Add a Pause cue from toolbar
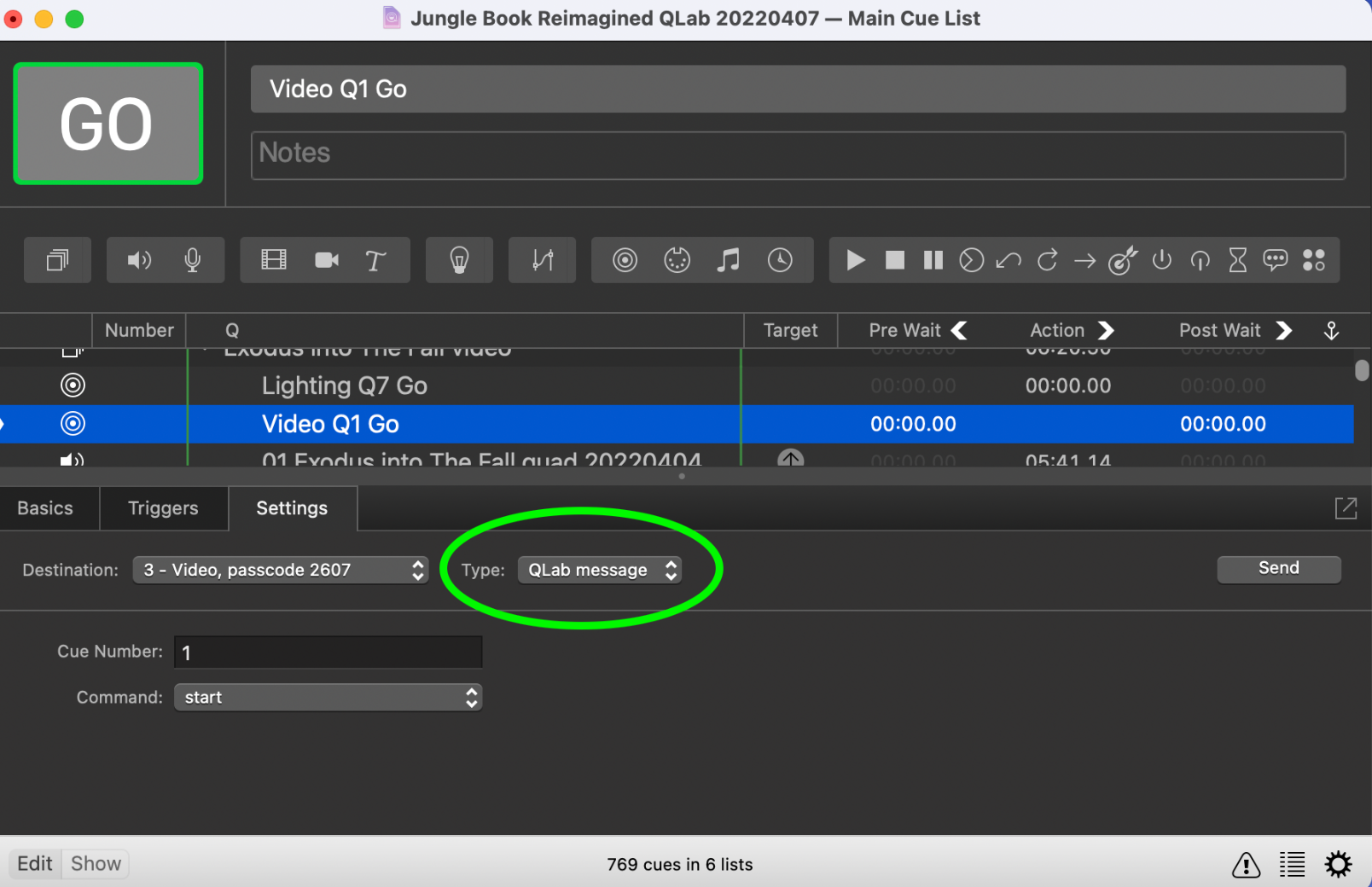The height and width of the screenshot is (887, 1372). [x=933, y=260]
